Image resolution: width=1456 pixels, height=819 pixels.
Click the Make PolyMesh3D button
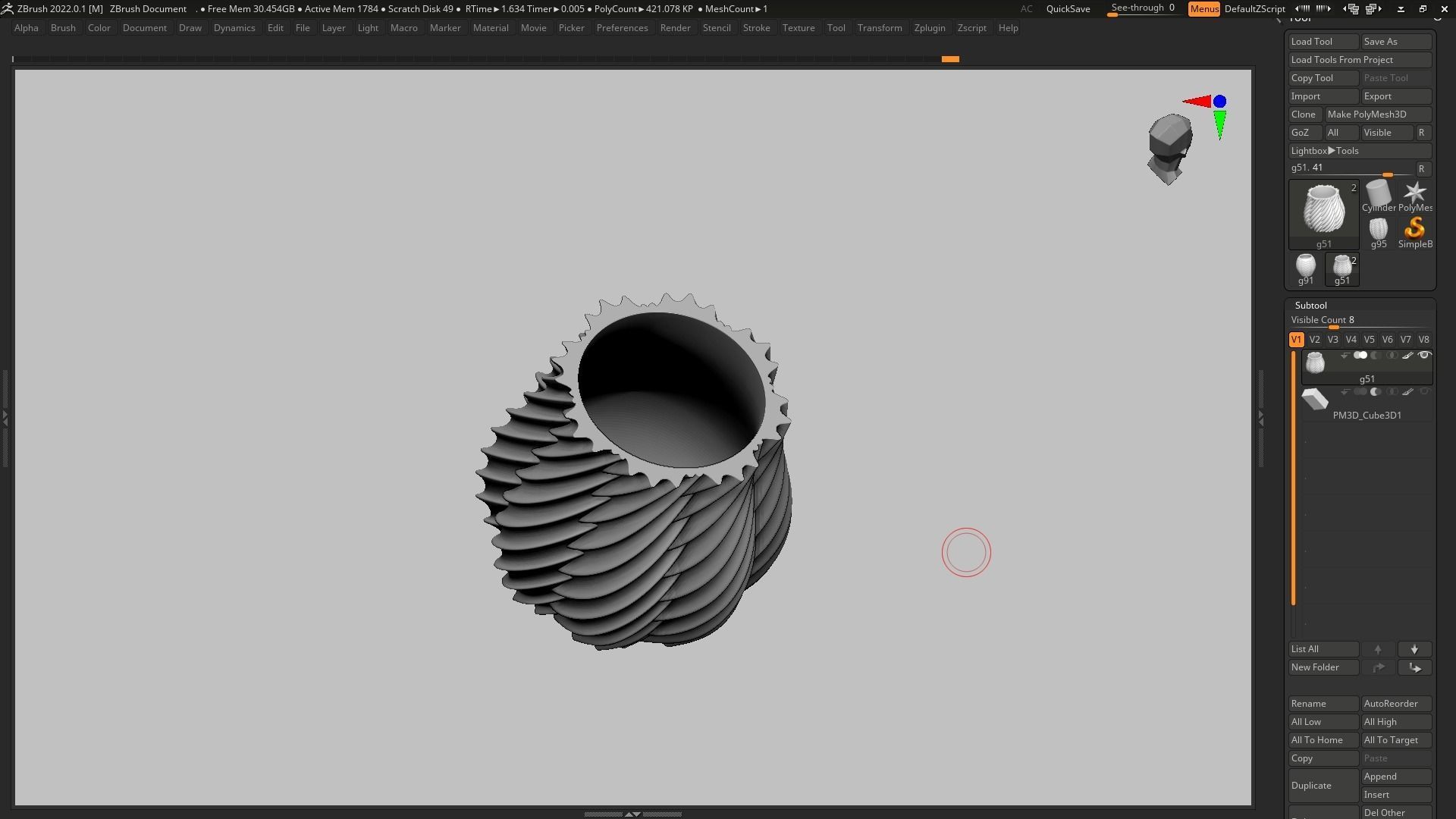coord(1377,115)
